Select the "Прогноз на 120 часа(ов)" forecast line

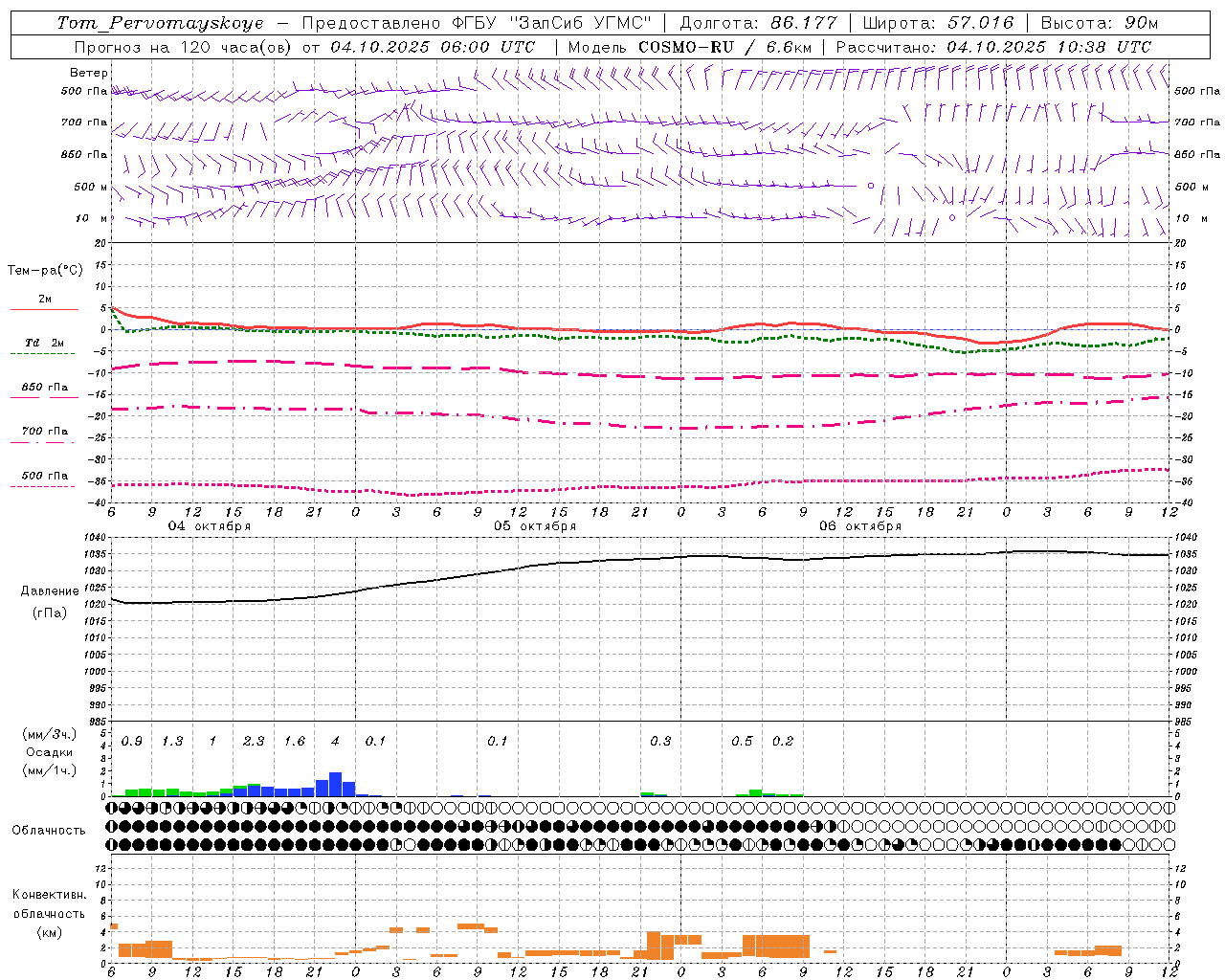pyautogui.click(x=185, y=47)
